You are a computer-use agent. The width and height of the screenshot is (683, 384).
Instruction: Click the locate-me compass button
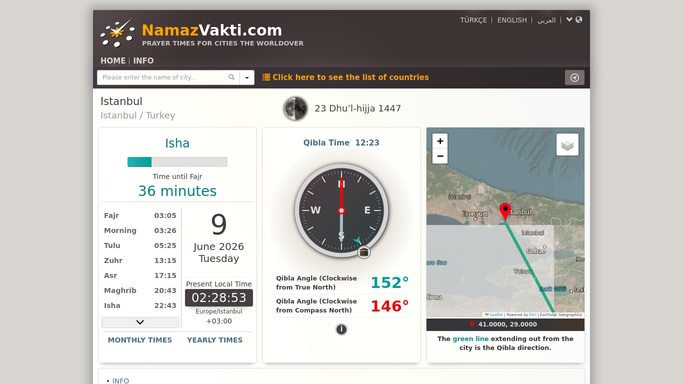575,77
